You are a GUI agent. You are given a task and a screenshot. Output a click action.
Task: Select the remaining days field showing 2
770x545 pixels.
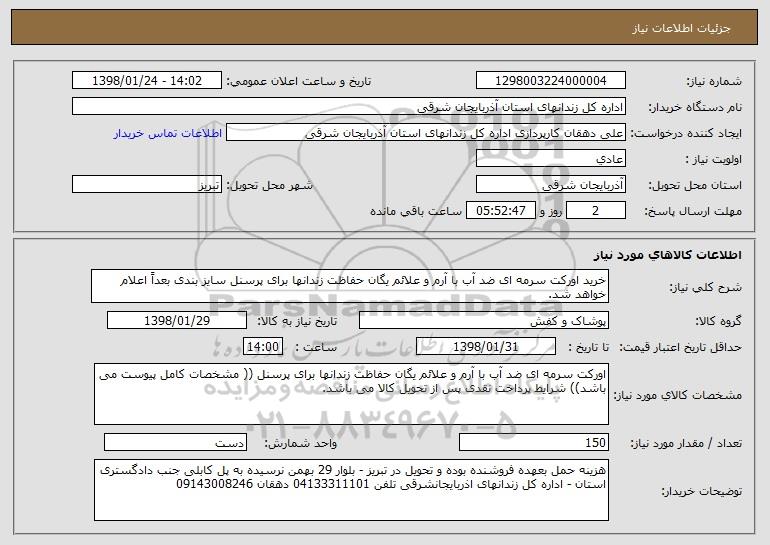(x=596, y=210)
